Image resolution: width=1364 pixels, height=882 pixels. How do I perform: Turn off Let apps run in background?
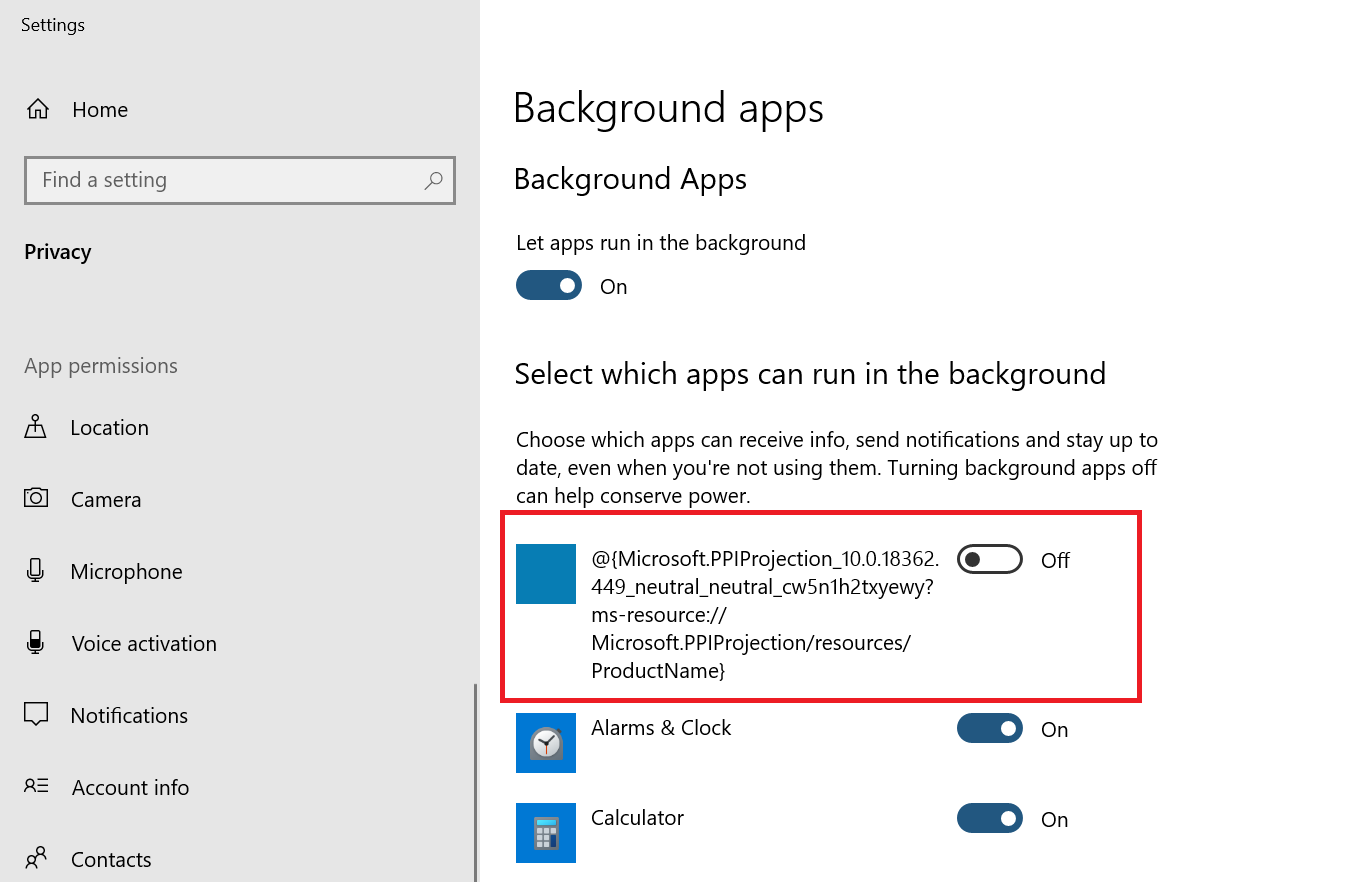(x=549, y=286)
